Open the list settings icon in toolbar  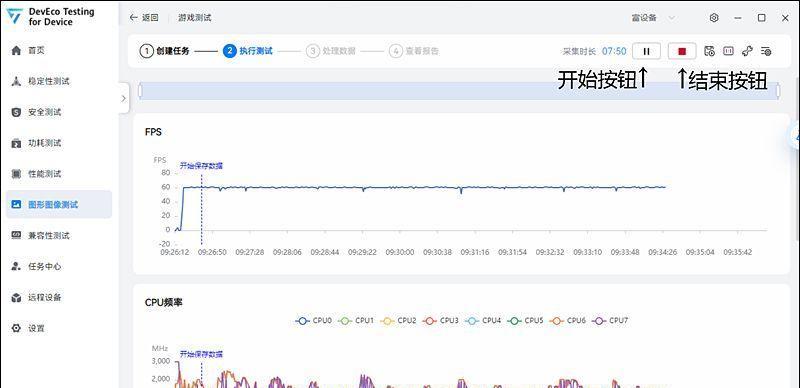[x=766, y=51]
